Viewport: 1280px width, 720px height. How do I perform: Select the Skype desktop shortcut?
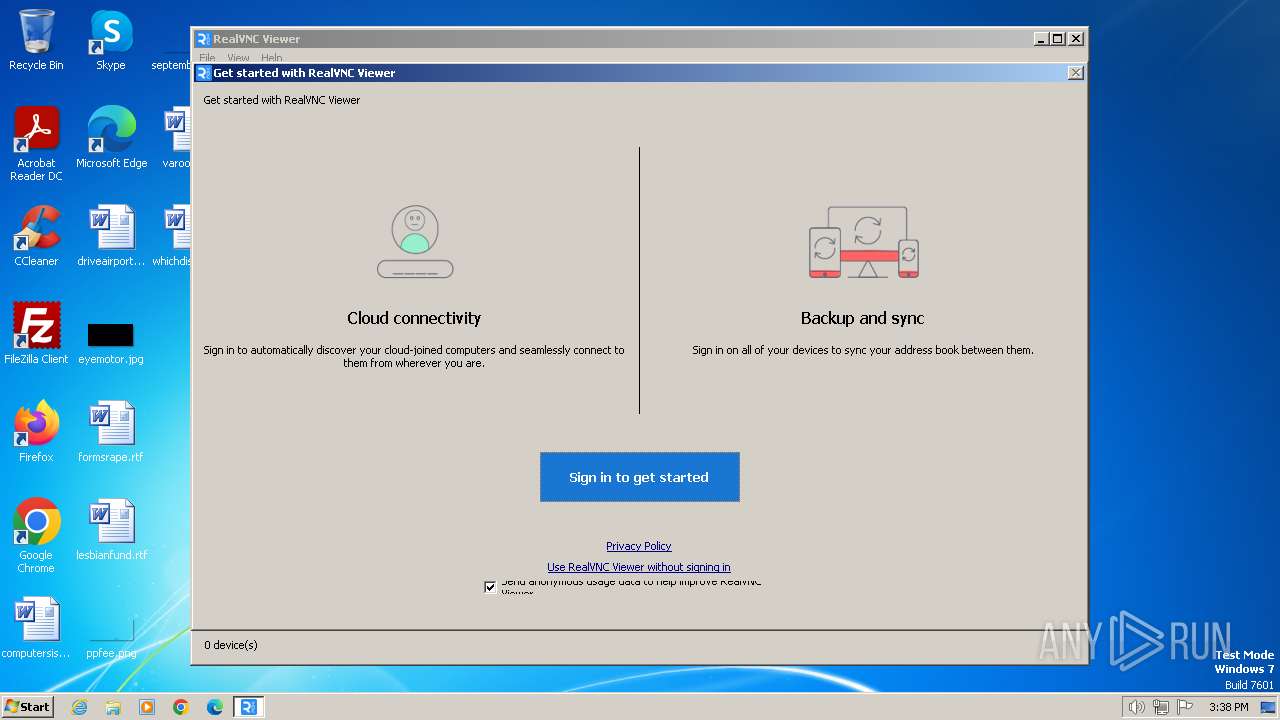point(111,40)
